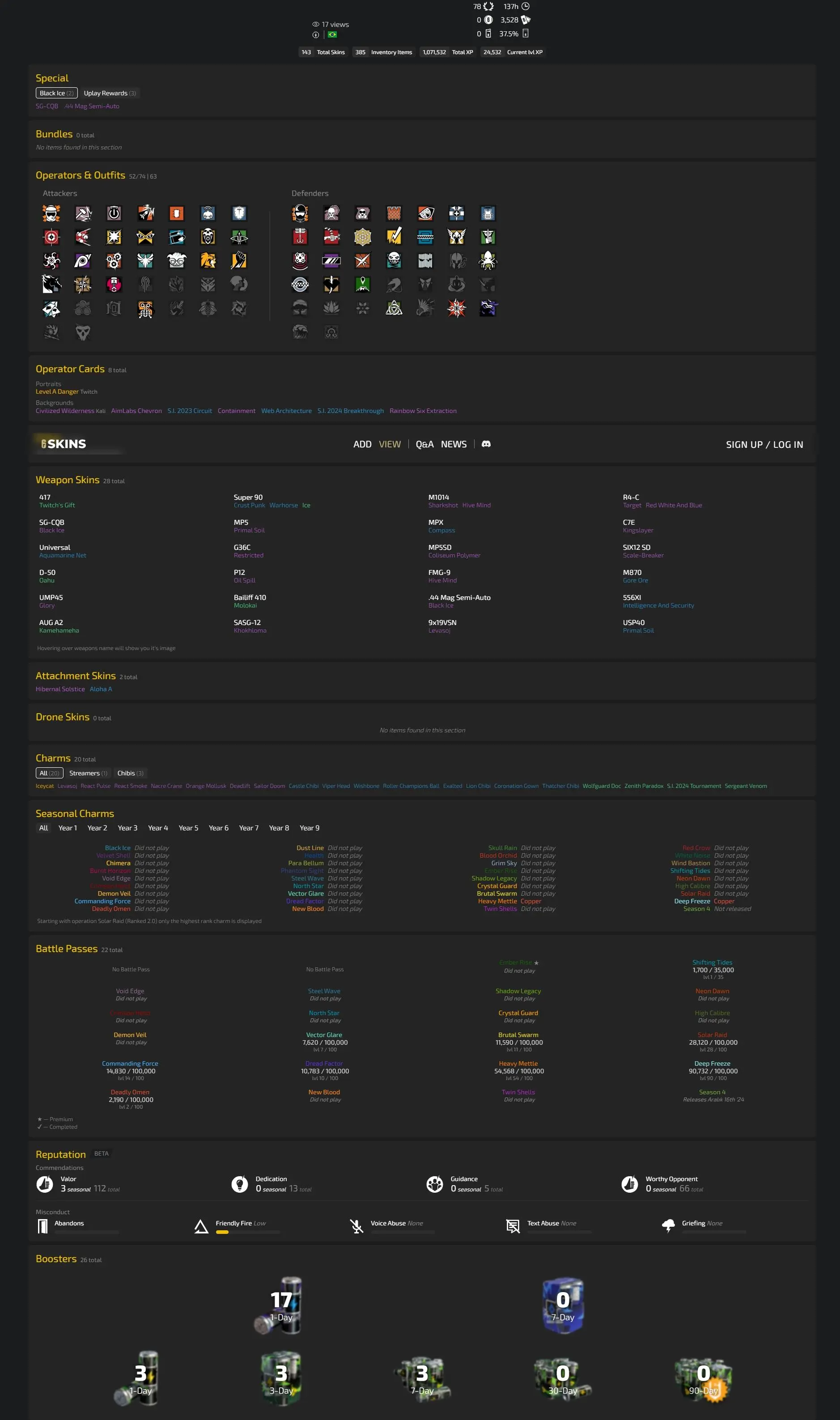Open the Civilized Wilderness background link
Screen dimensions: 840x1420
click(x=65, y=411)
